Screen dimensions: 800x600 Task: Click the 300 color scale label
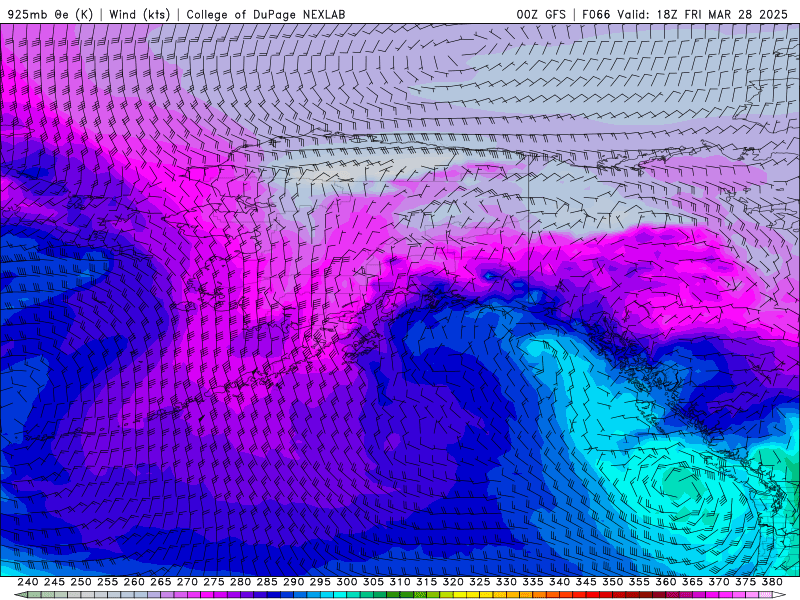(347, 582)
